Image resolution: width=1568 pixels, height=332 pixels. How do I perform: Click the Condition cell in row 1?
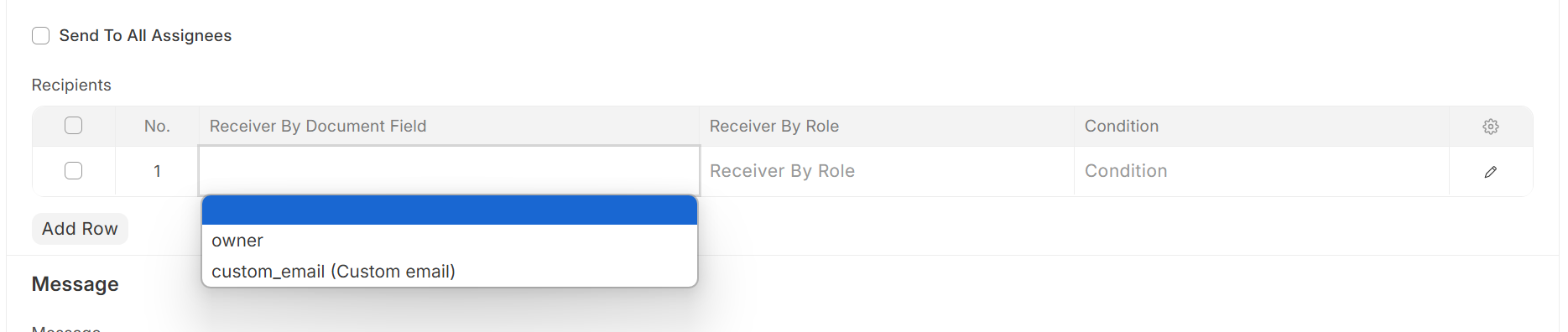point(1262,171)
